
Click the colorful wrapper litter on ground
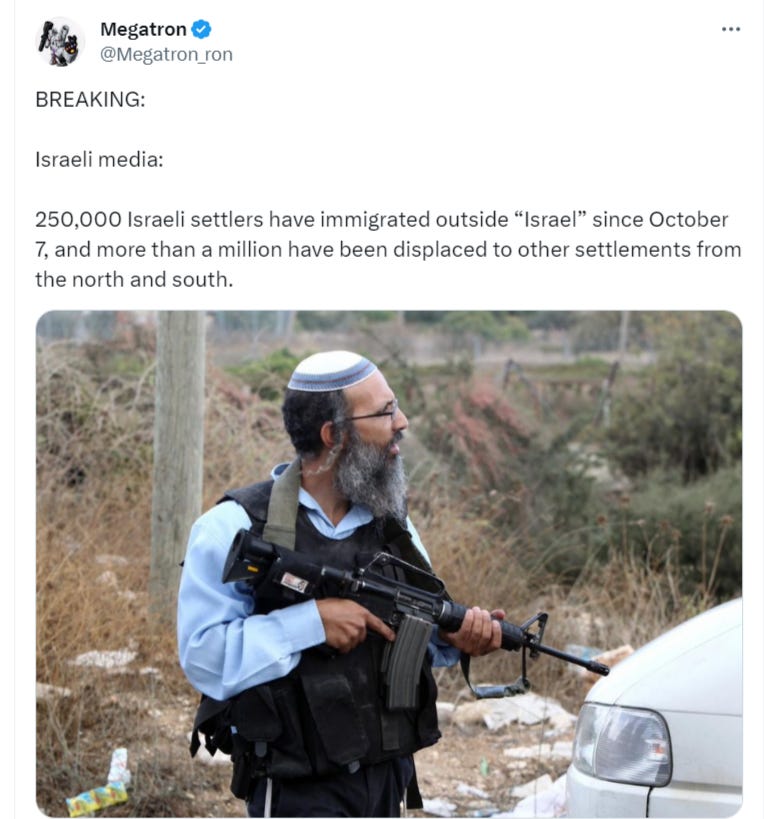pos(97,799)
